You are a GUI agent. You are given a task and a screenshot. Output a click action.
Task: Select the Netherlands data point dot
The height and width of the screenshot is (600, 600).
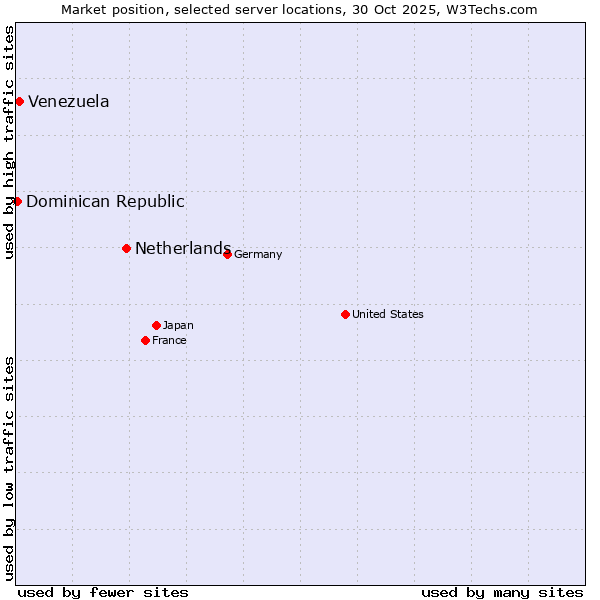126,248
